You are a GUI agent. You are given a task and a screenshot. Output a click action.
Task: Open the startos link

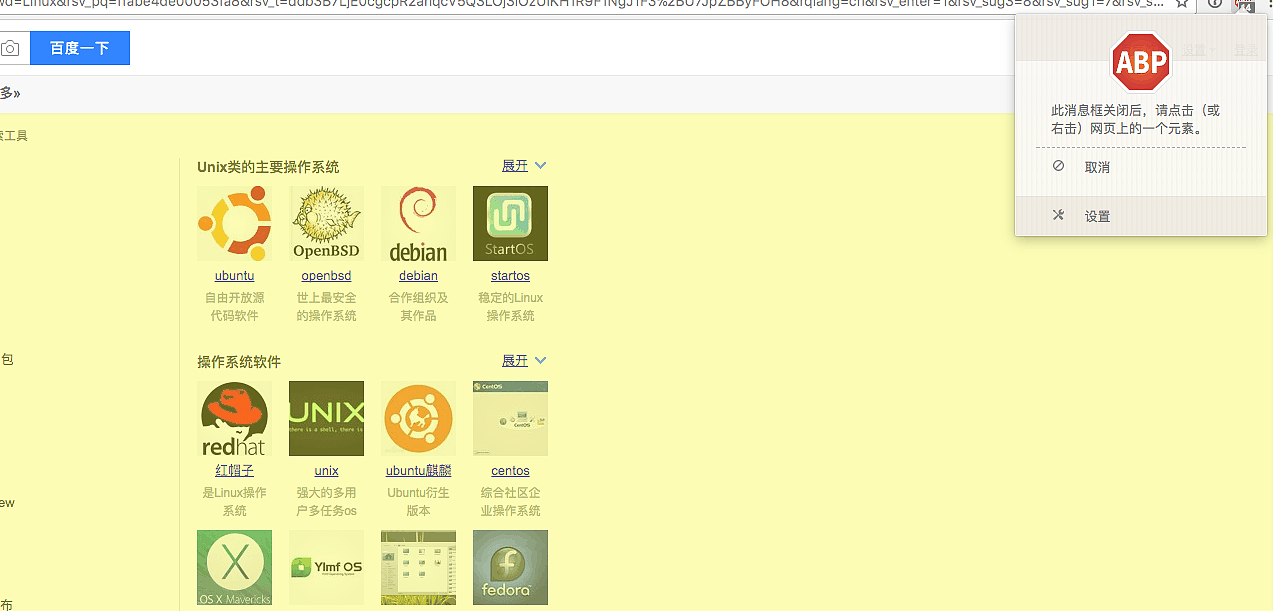510,276
